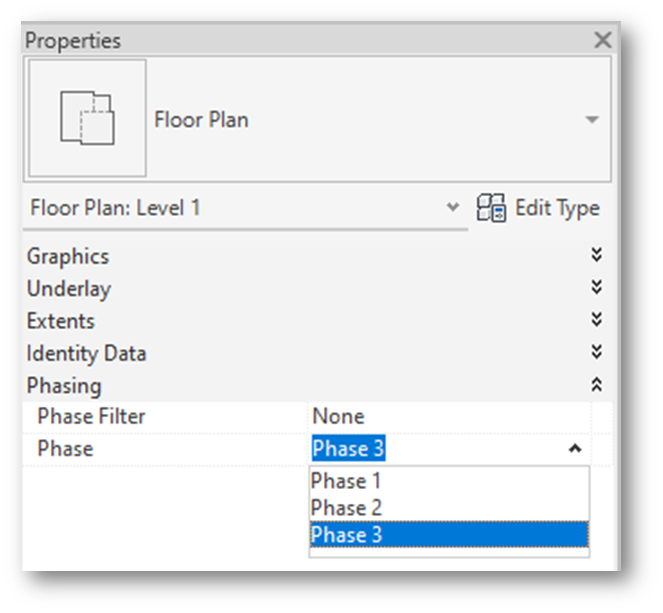
Task: Toggle the Phase dropdown arrow
Action: [574, 449]
